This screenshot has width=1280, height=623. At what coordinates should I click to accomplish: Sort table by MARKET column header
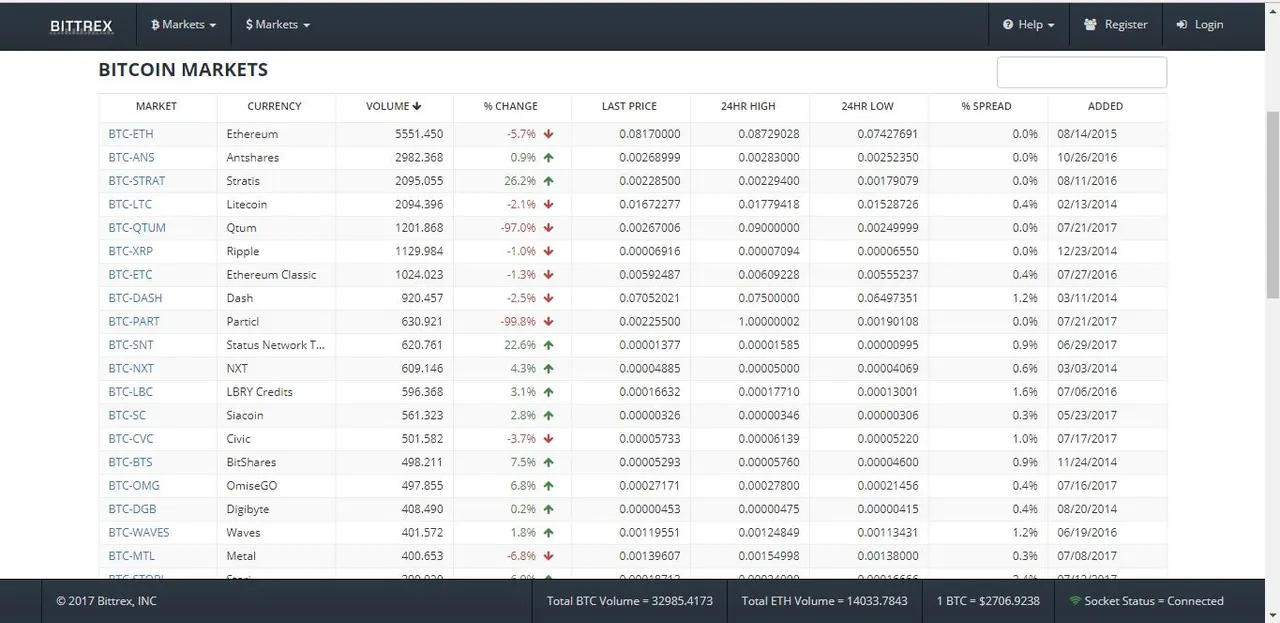(157, 106)
